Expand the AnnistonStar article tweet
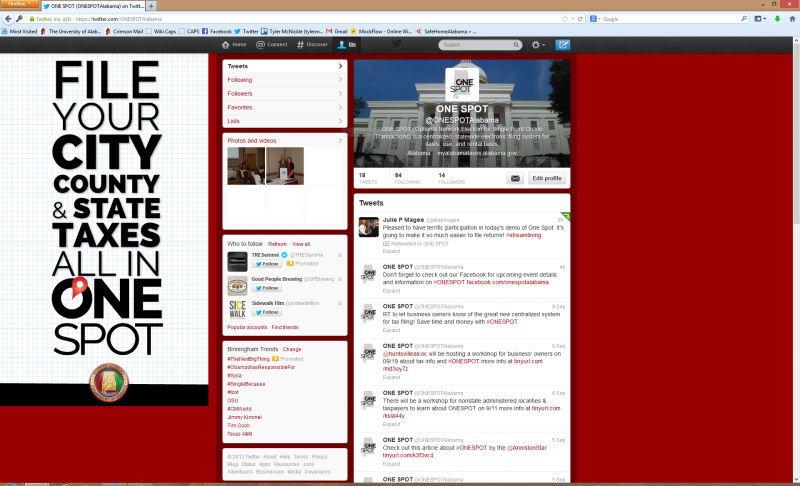The width and height of the screenshot is (800, 486). [391, 464]
